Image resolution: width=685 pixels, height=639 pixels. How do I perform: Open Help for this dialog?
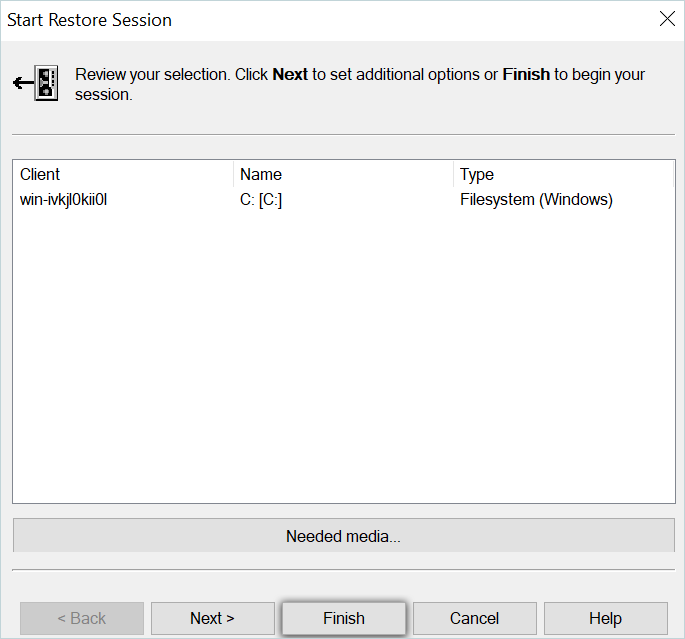click(605, 618)
